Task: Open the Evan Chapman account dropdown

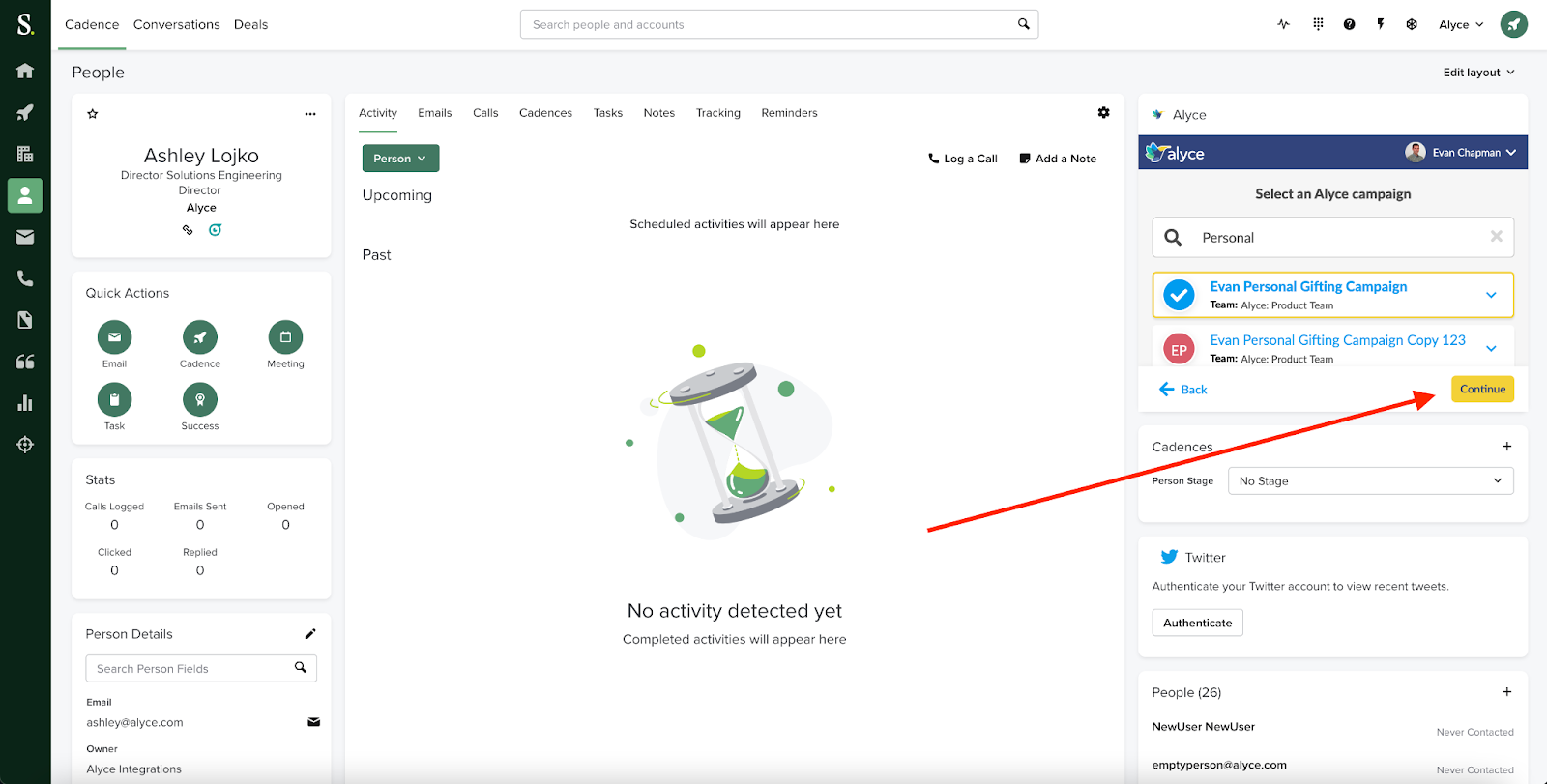Action: (1461, 153)
